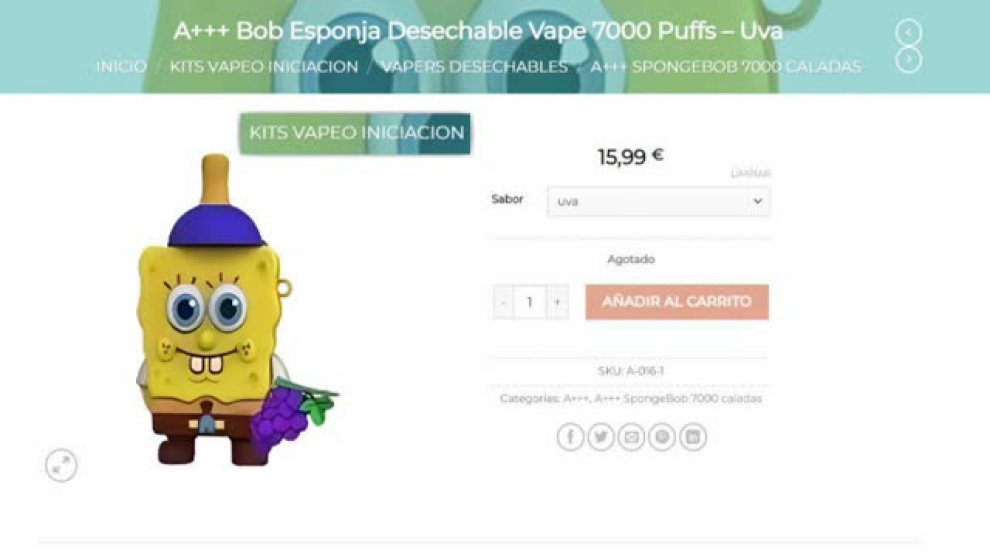Click the Kits Vapeo Iniciacion badge
The height and width of the screenshot is (557, 990).
click(355, 133)
